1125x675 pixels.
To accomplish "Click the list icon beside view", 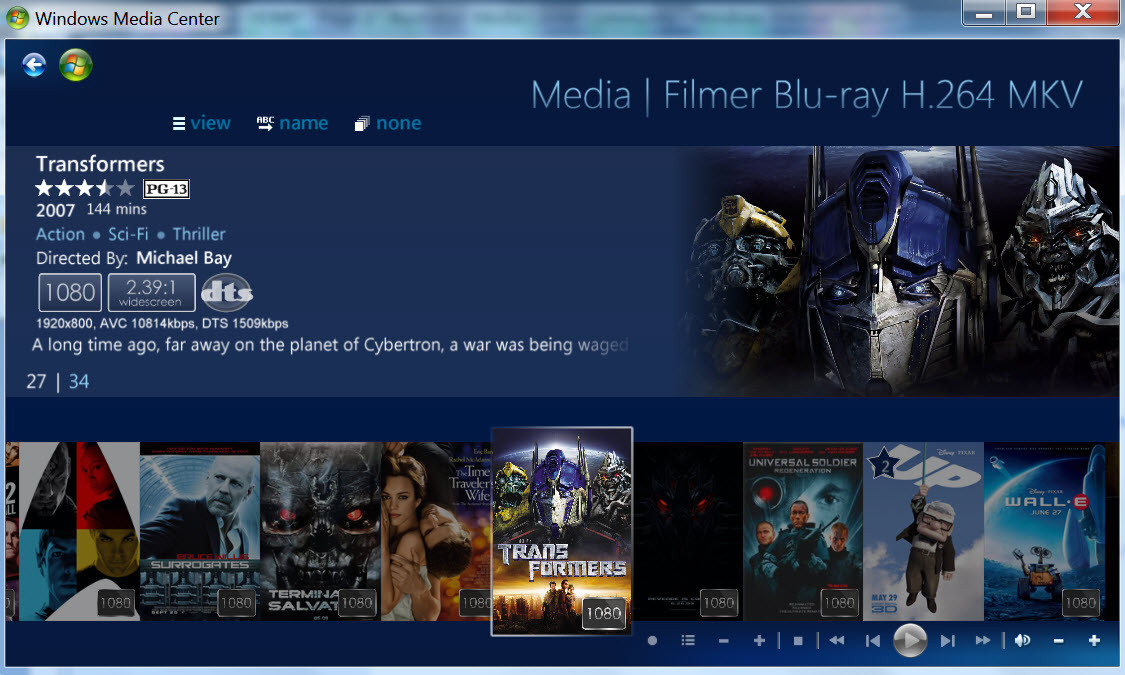I will (x=179, y=124).
